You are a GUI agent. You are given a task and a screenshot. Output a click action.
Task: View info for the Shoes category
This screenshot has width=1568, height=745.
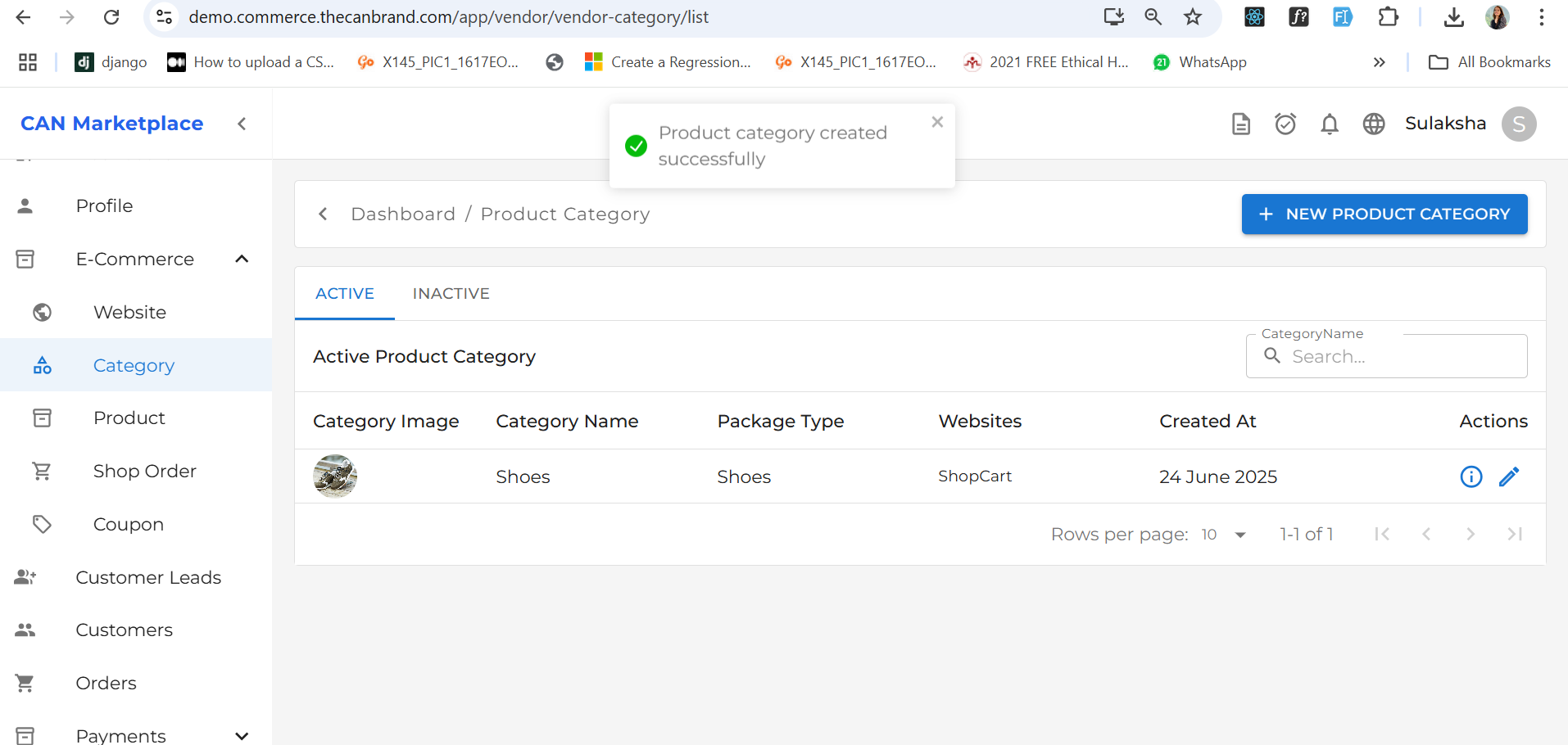pyautogui.click(x=1471, y=476)
